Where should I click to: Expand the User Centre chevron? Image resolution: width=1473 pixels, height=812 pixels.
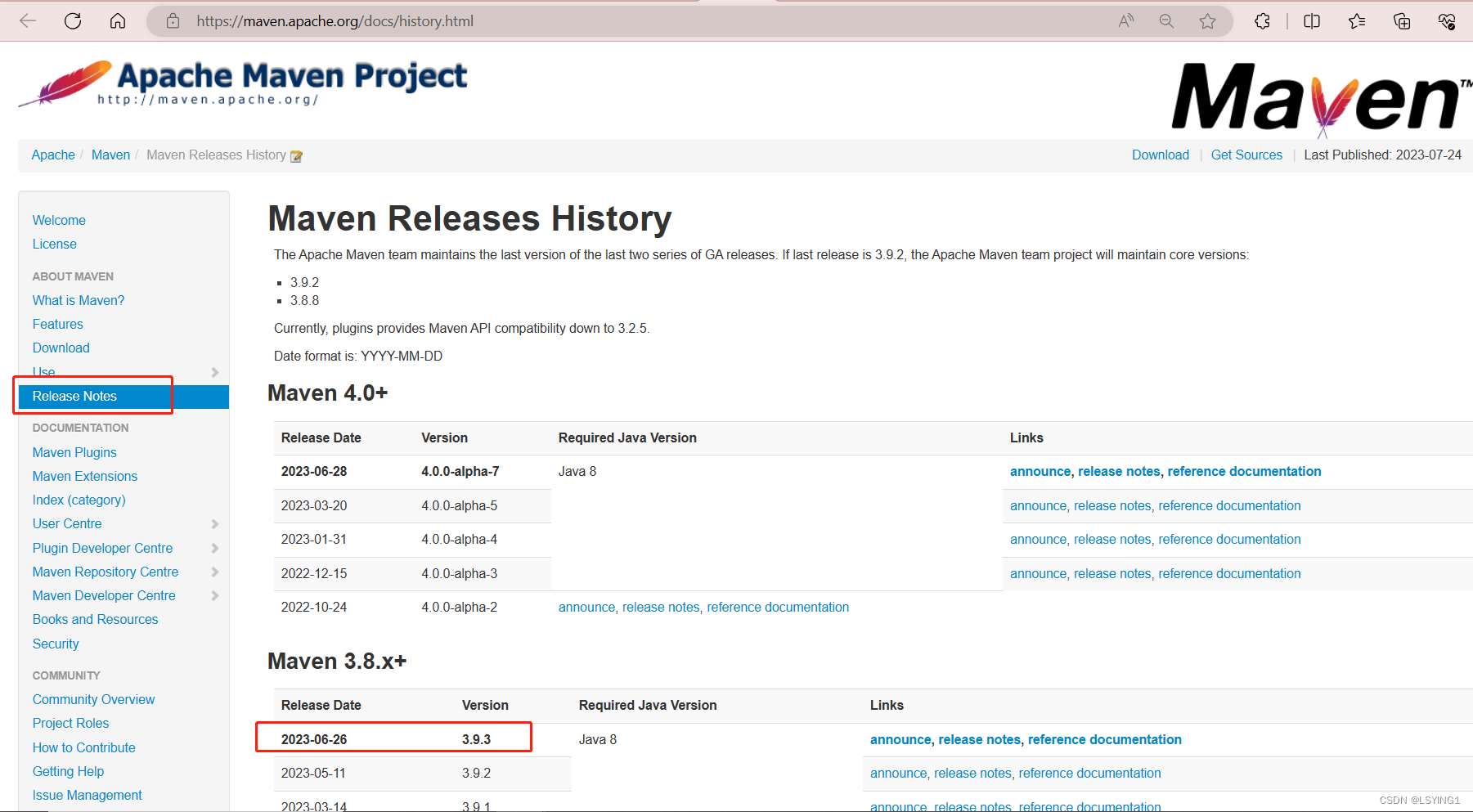tap(214, 524)
